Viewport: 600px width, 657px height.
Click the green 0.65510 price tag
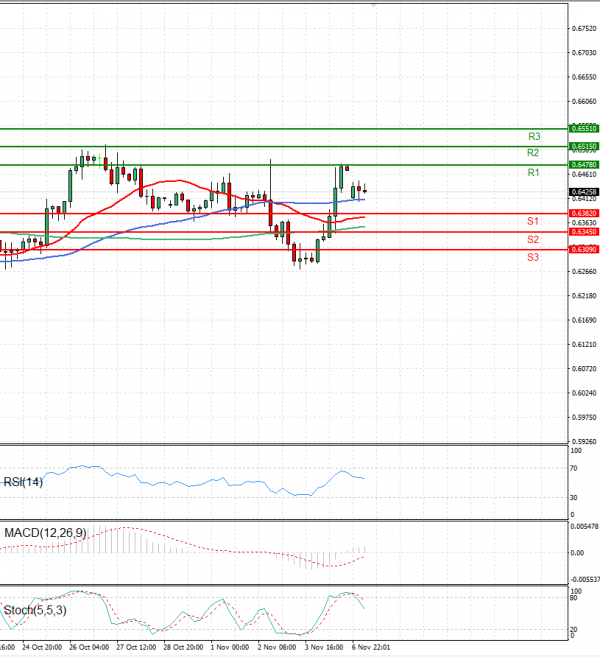coord(584,128)
